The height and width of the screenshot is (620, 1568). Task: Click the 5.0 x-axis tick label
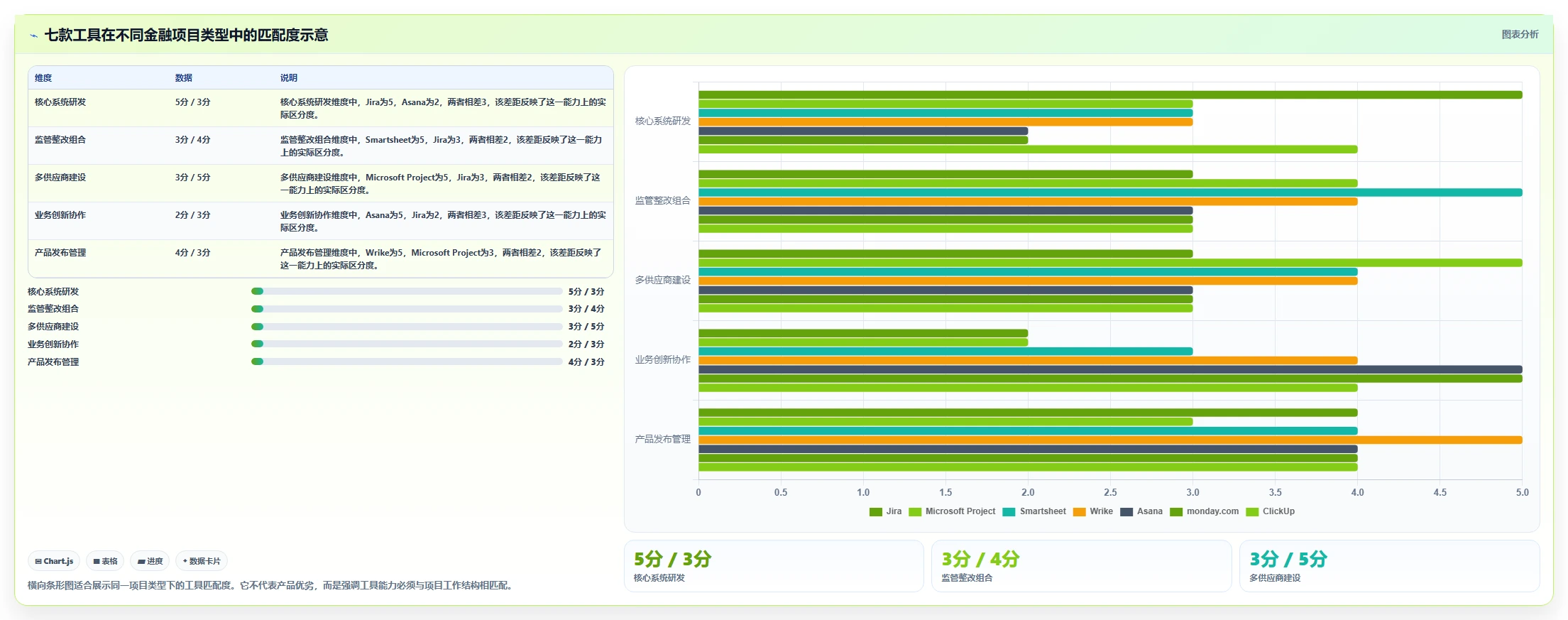point(1522,492)
